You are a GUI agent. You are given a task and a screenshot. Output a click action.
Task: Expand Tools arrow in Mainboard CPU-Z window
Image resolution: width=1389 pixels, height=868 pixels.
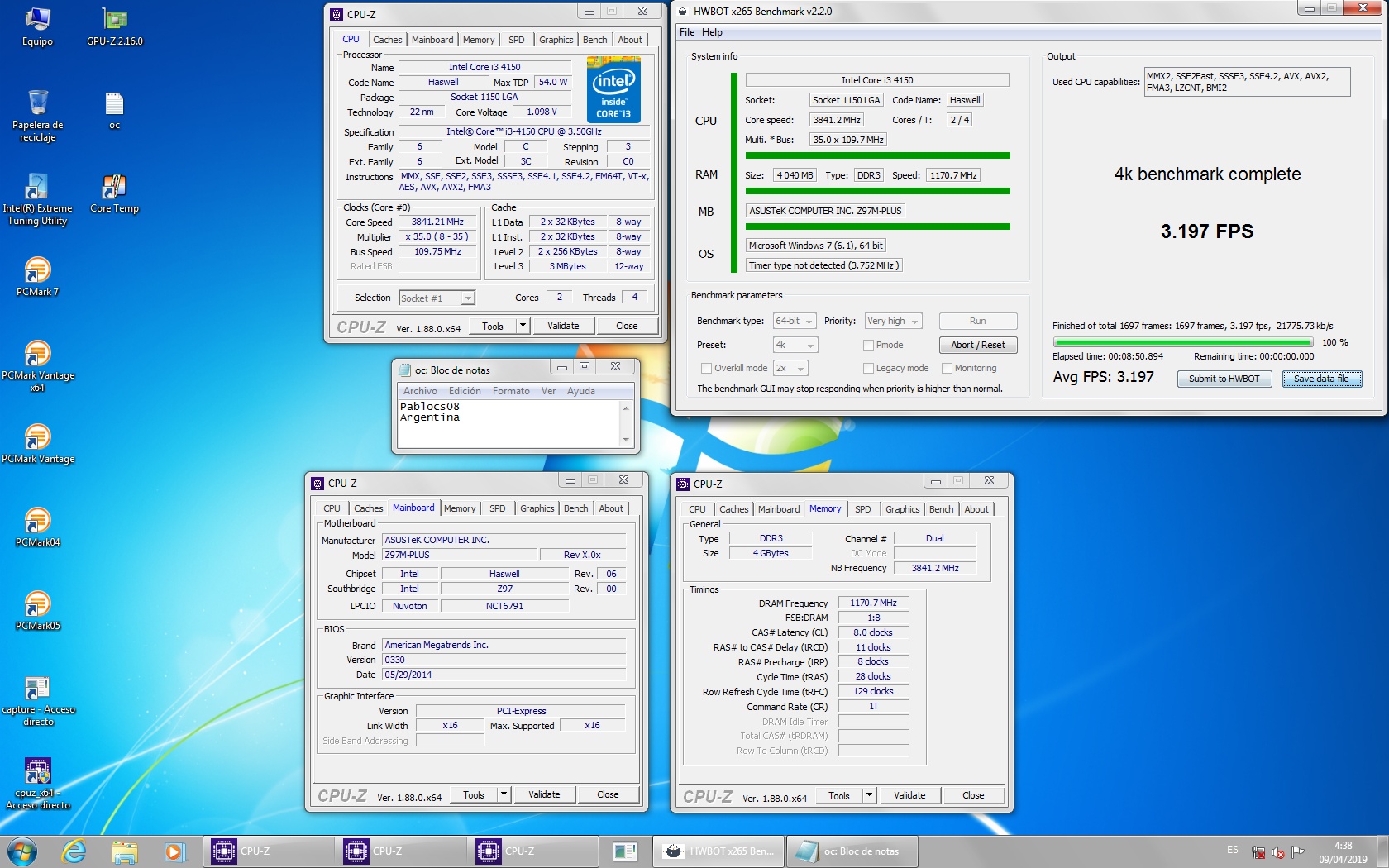(504, 794)
